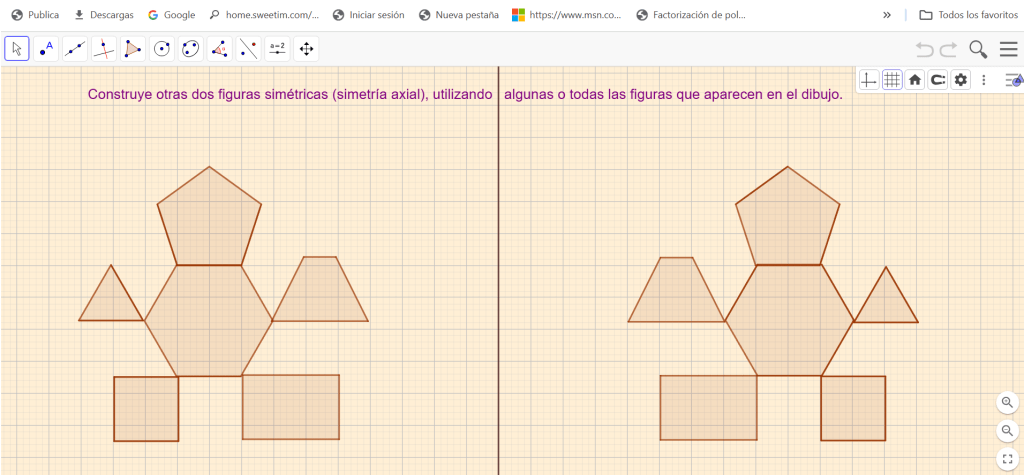Open the Todos los favoritos folder
Image resolution: width=1024 pixels, height=475 pixels.
pyautogui.click(x=966, y=15)
